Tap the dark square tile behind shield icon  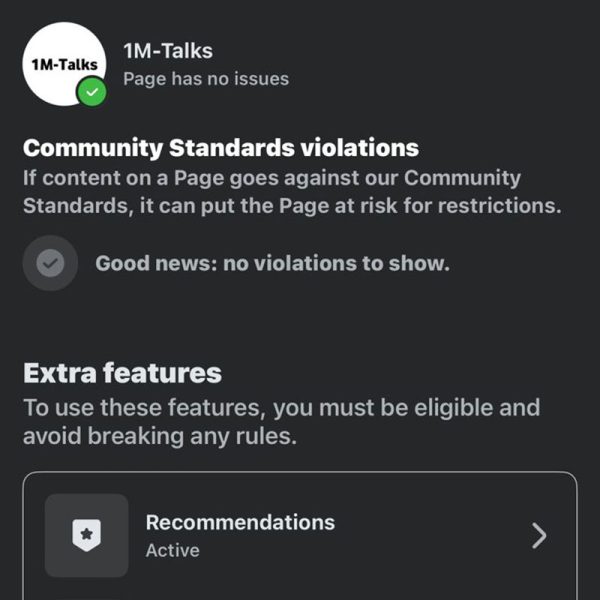(x=86, y=535)
